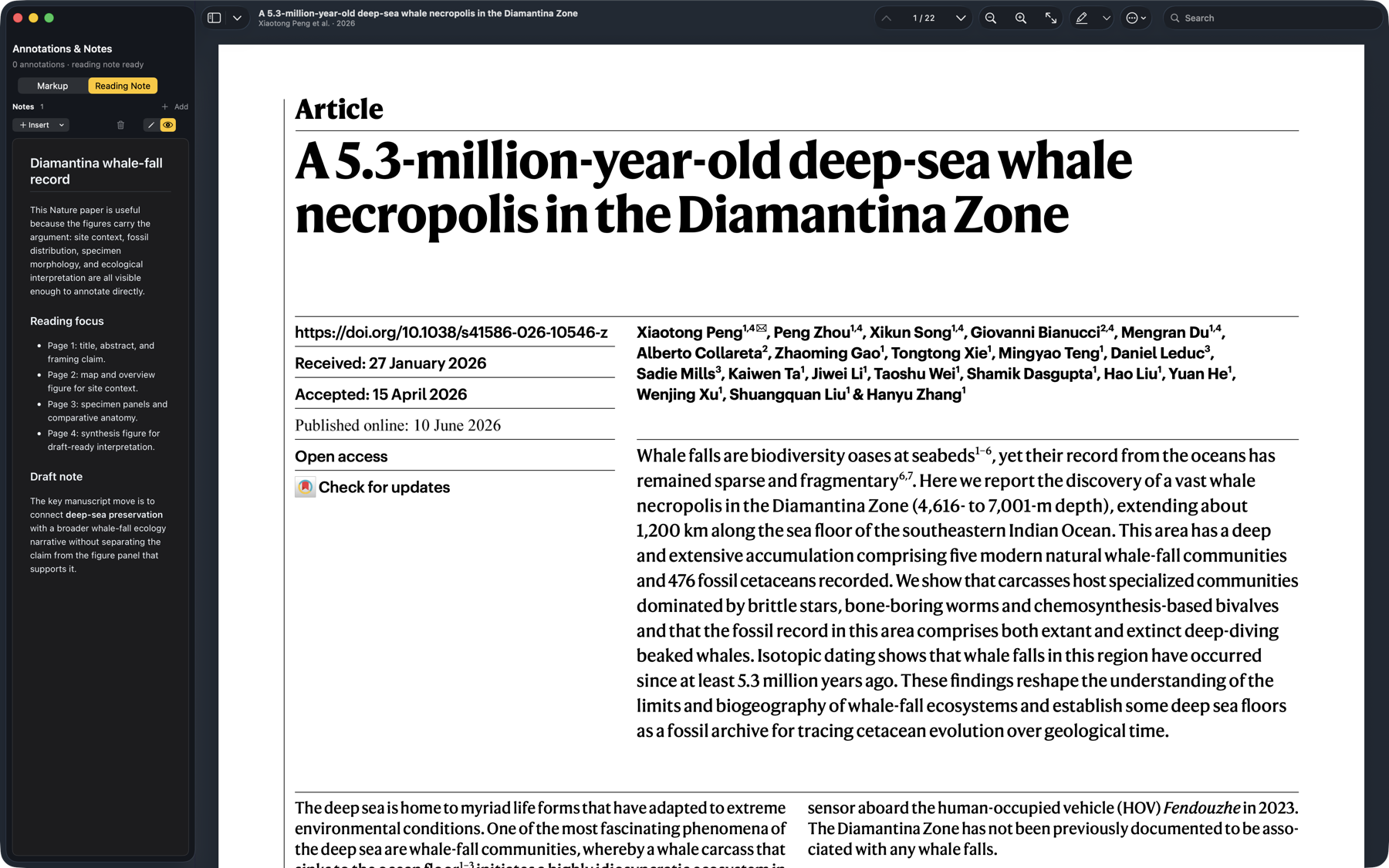Click the Check for updates badge icon

tap(305, 487)
